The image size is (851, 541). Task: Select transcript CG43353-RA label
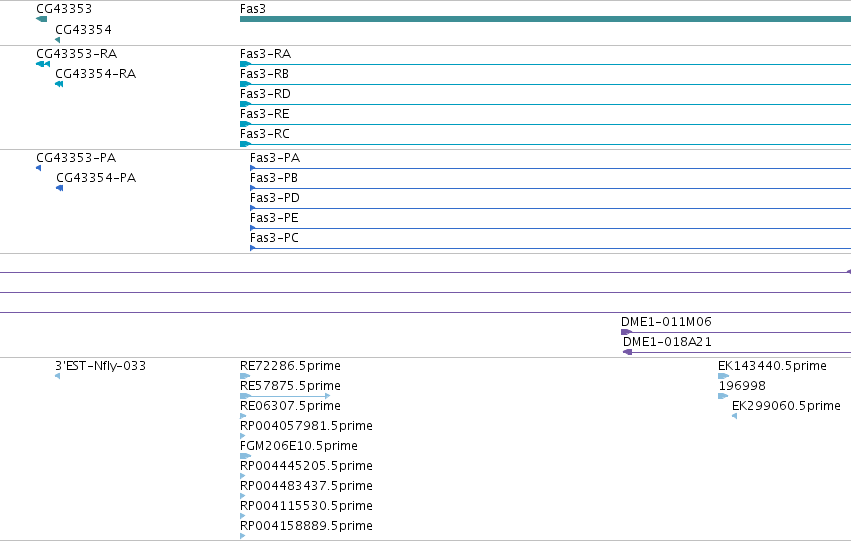[x=77, y=54]
